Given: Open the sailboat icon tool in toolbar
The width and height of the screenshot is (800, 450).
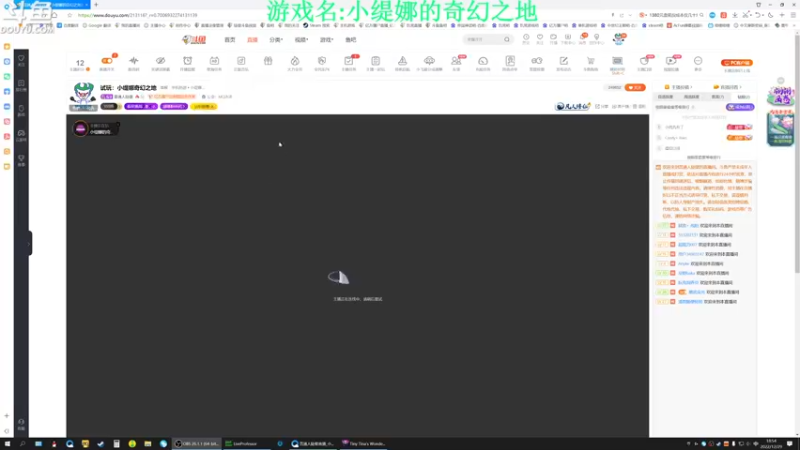Looking at the screenshot, I should click(403, 61).
